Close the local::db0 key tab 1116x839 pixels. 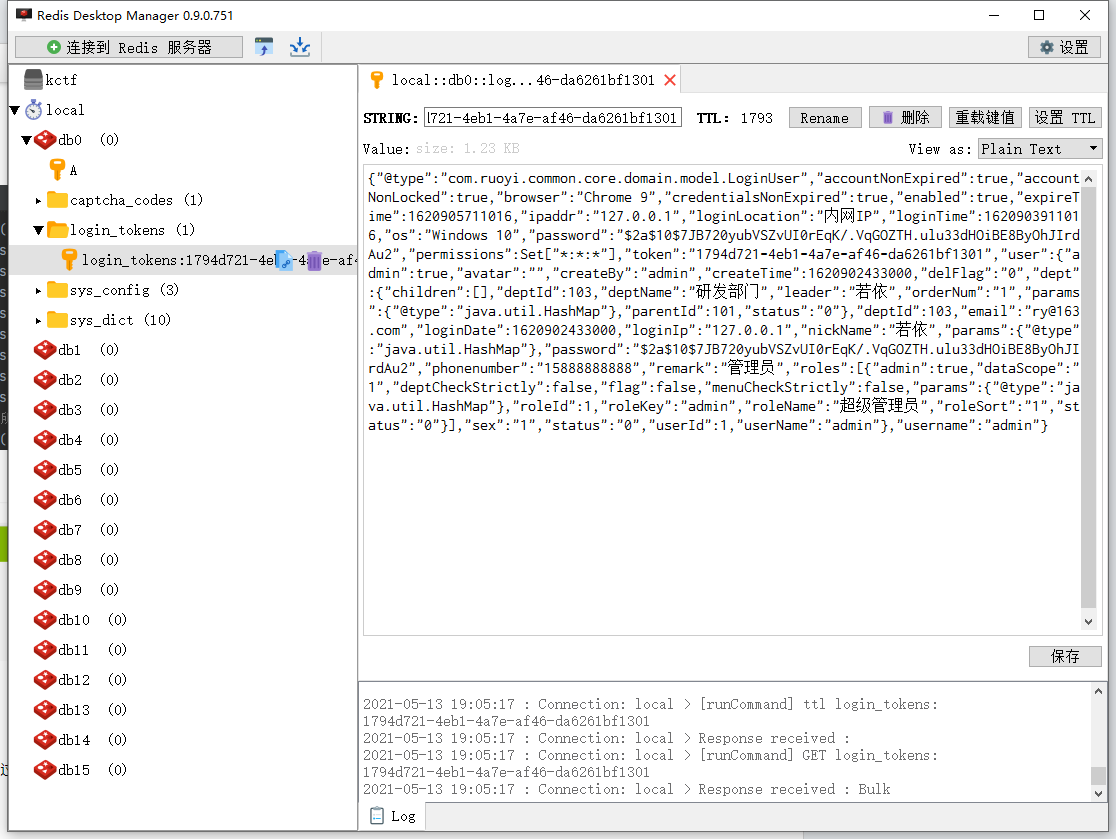[670, 80]
